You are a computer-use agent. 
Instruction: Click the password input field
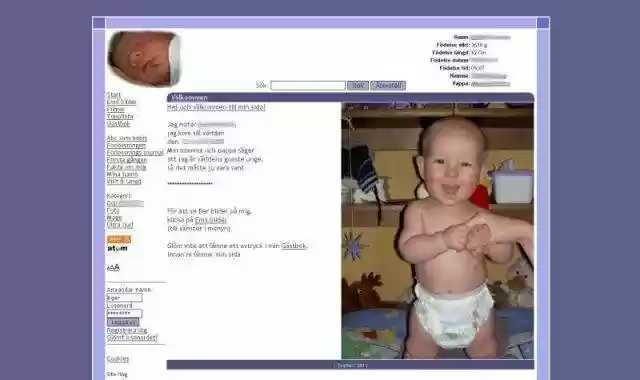pos(124,313)
